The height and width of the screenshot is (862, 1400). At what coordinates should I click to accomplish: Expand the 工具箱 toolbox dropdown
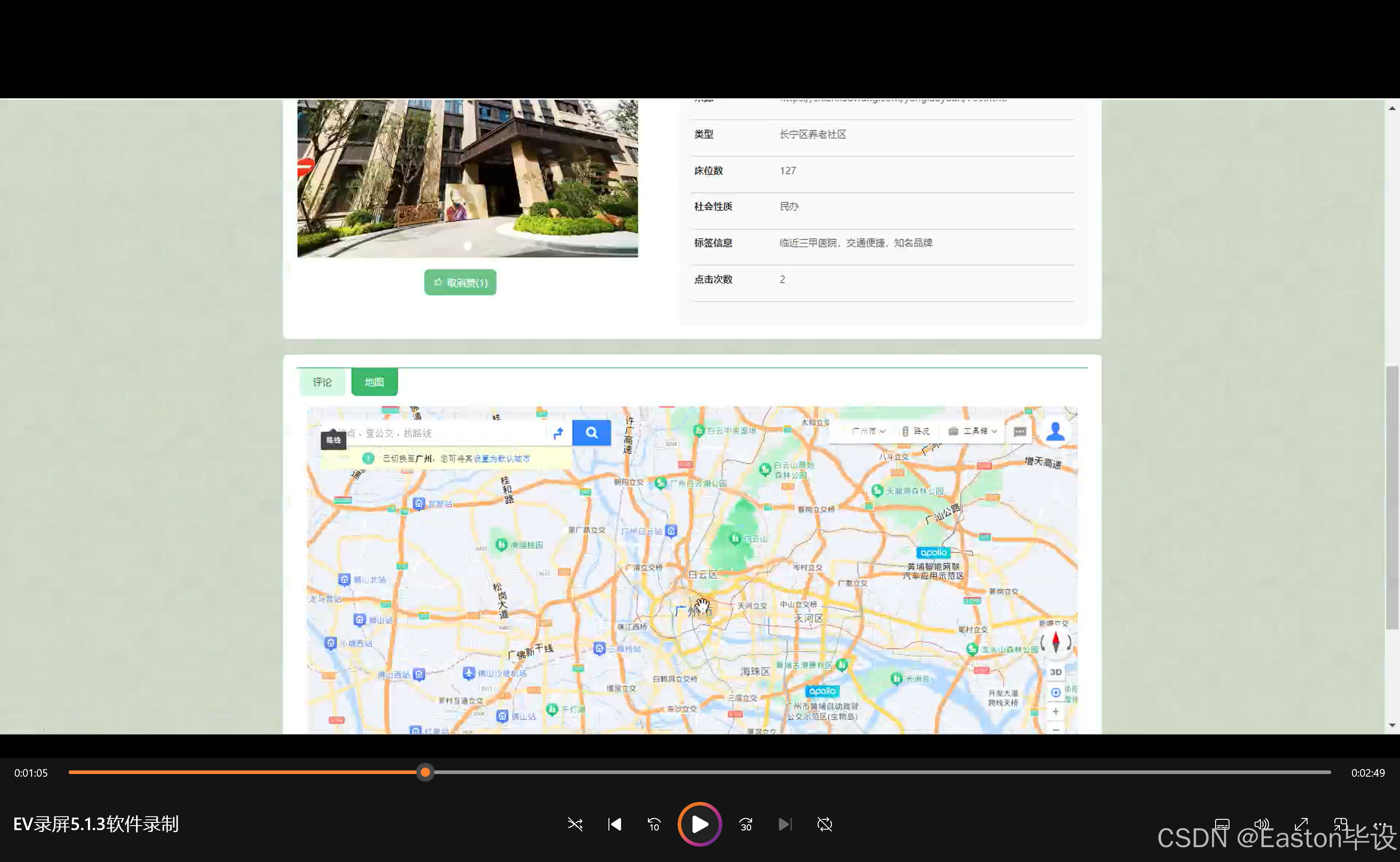click(972, 431)
